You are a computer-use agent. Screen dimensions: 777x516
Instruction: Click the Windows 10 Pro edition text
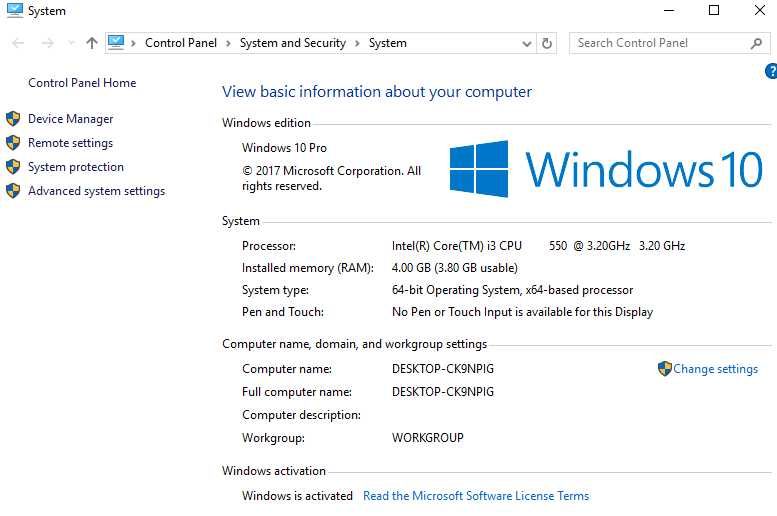pos(284,148)
